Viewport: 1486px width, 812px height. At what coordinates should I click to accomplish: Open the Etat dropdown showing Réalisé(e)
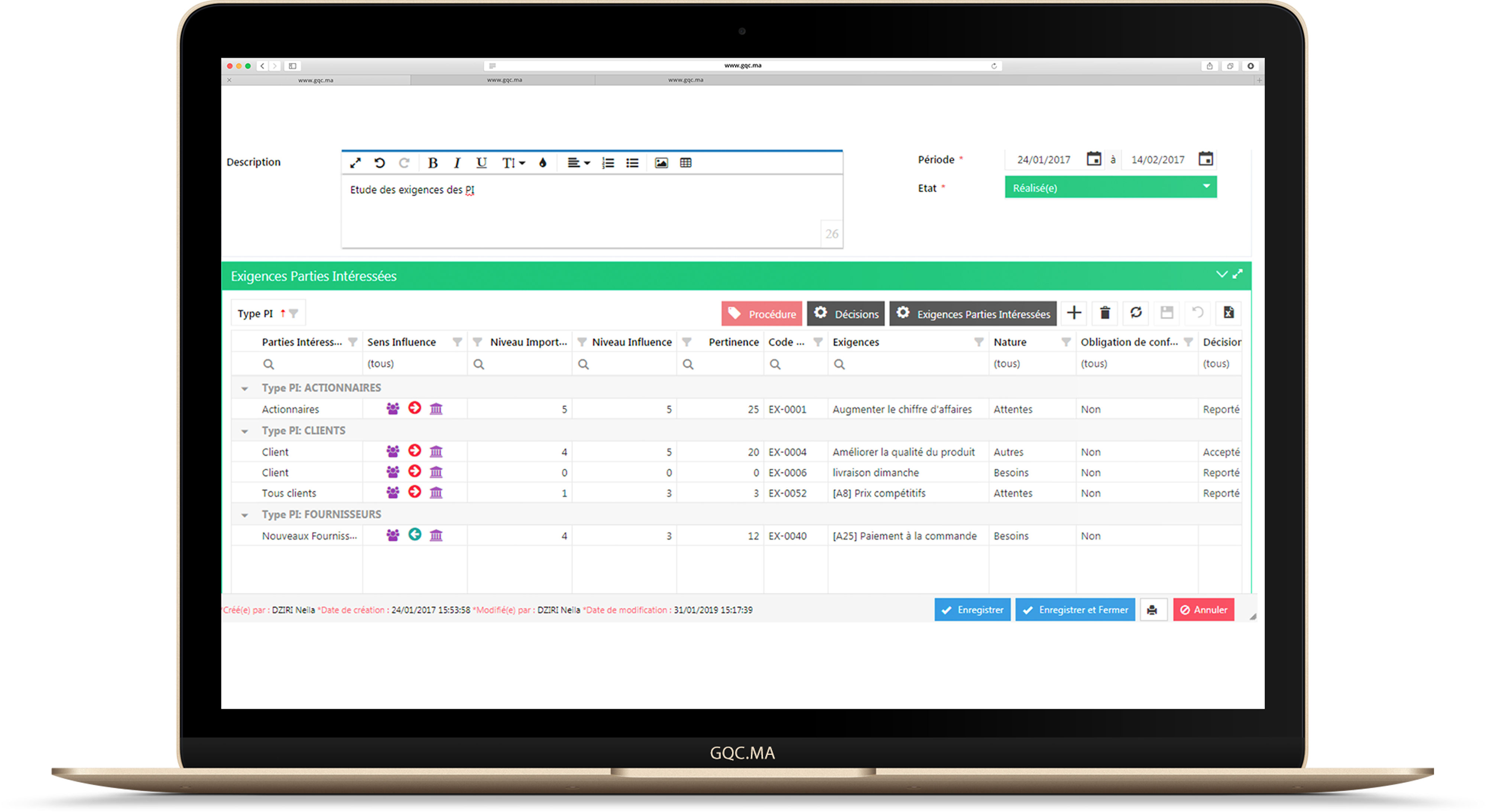pos(1110,187)
